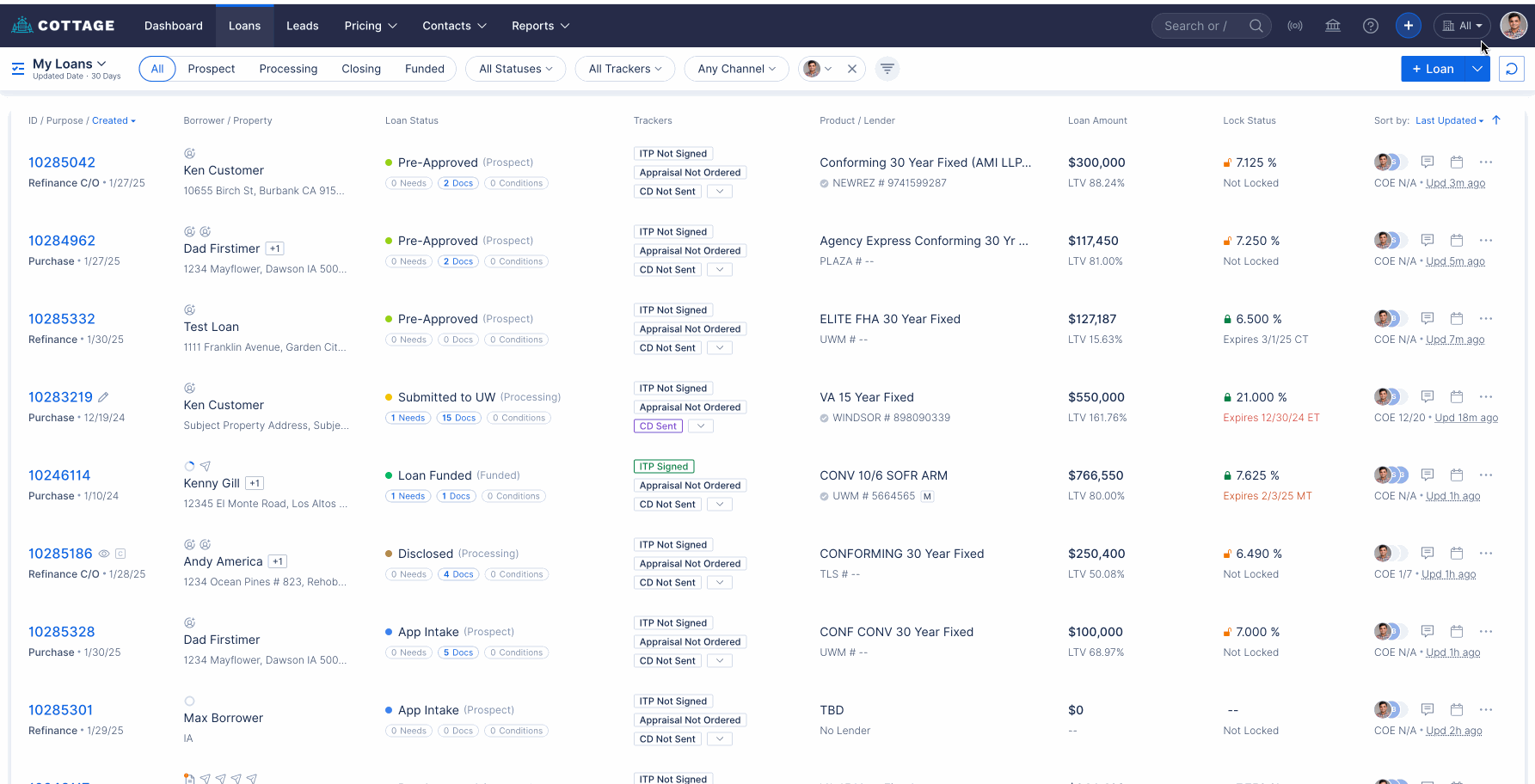Open the help question mark icon
1535x784 pixels.
tap(1371, 26)
